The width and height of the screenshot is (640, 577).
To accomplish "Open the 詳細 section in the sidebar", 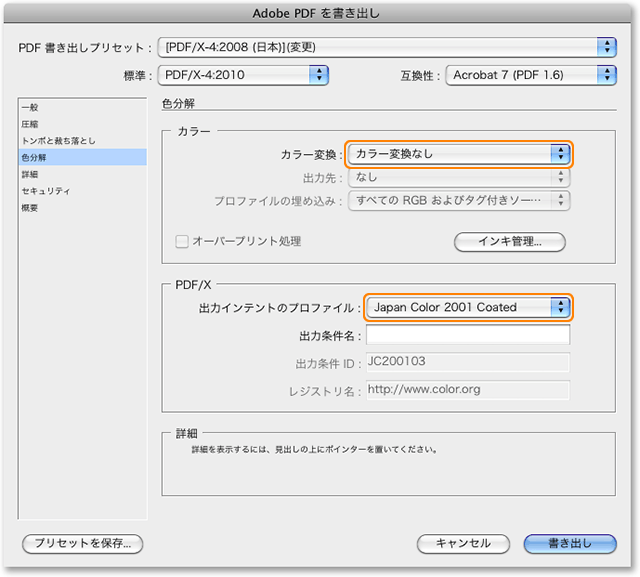I will 31,174.
